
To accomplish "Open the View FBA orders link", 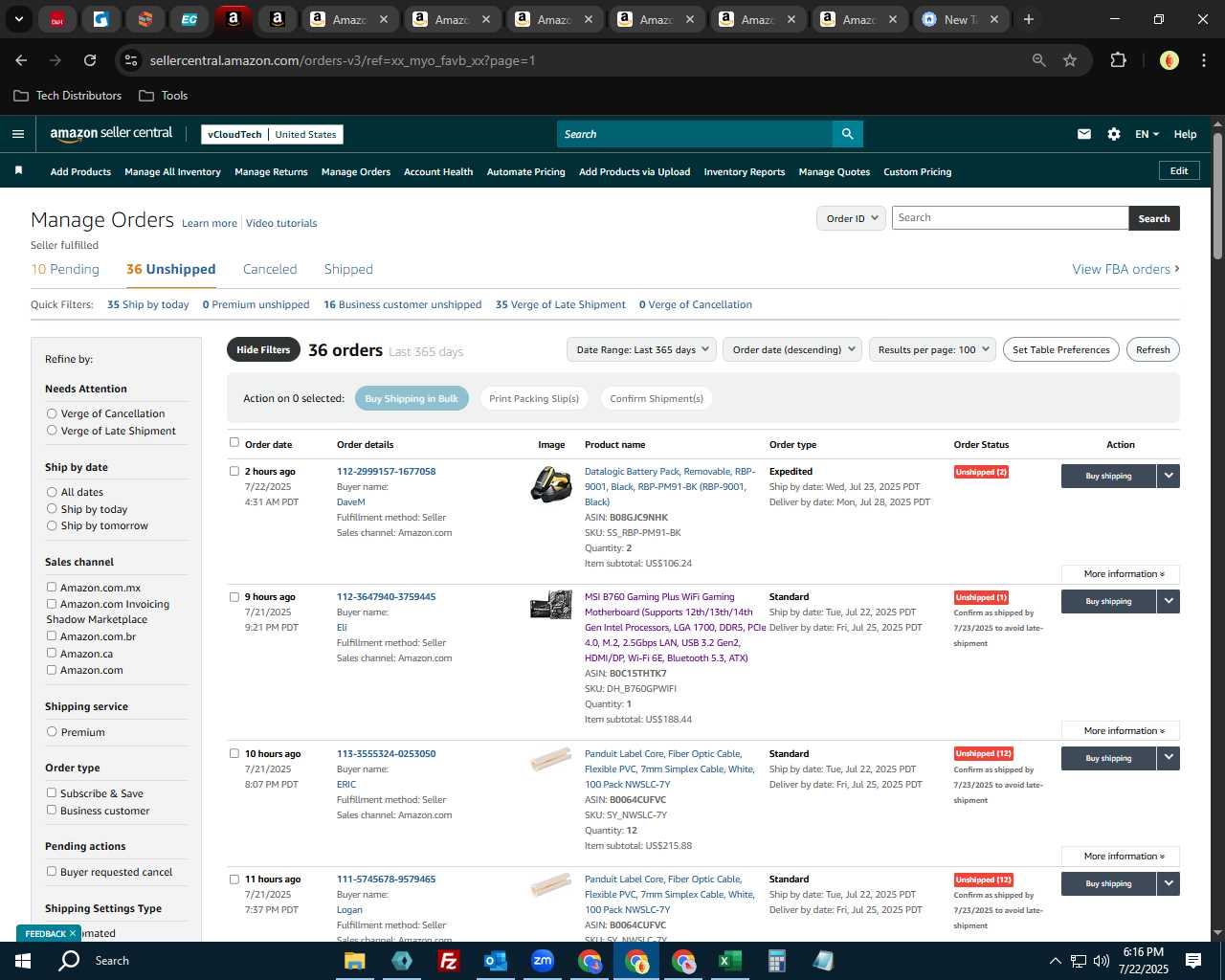I will pos(1125,269).
